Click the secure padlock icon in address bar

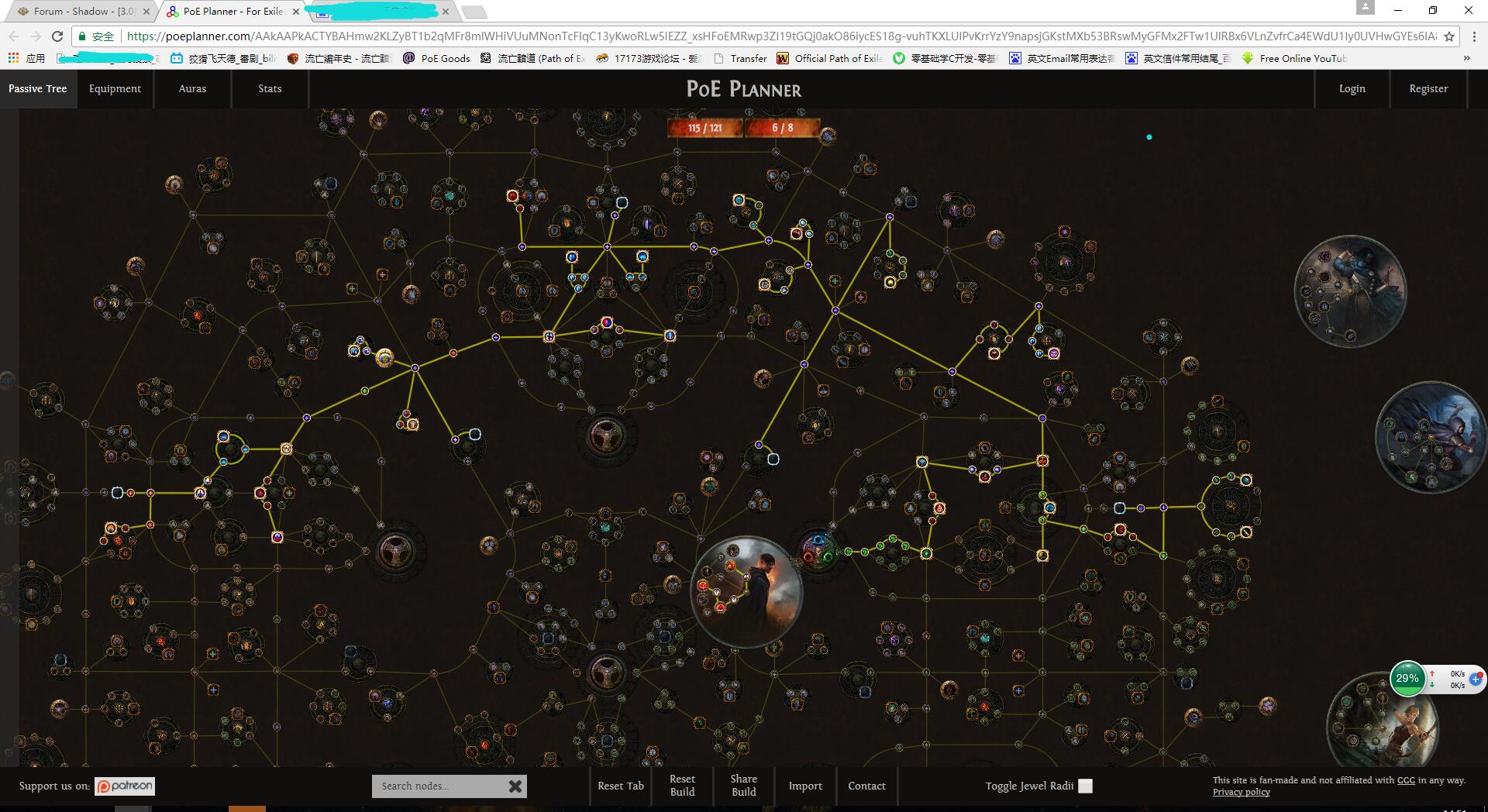82,36
